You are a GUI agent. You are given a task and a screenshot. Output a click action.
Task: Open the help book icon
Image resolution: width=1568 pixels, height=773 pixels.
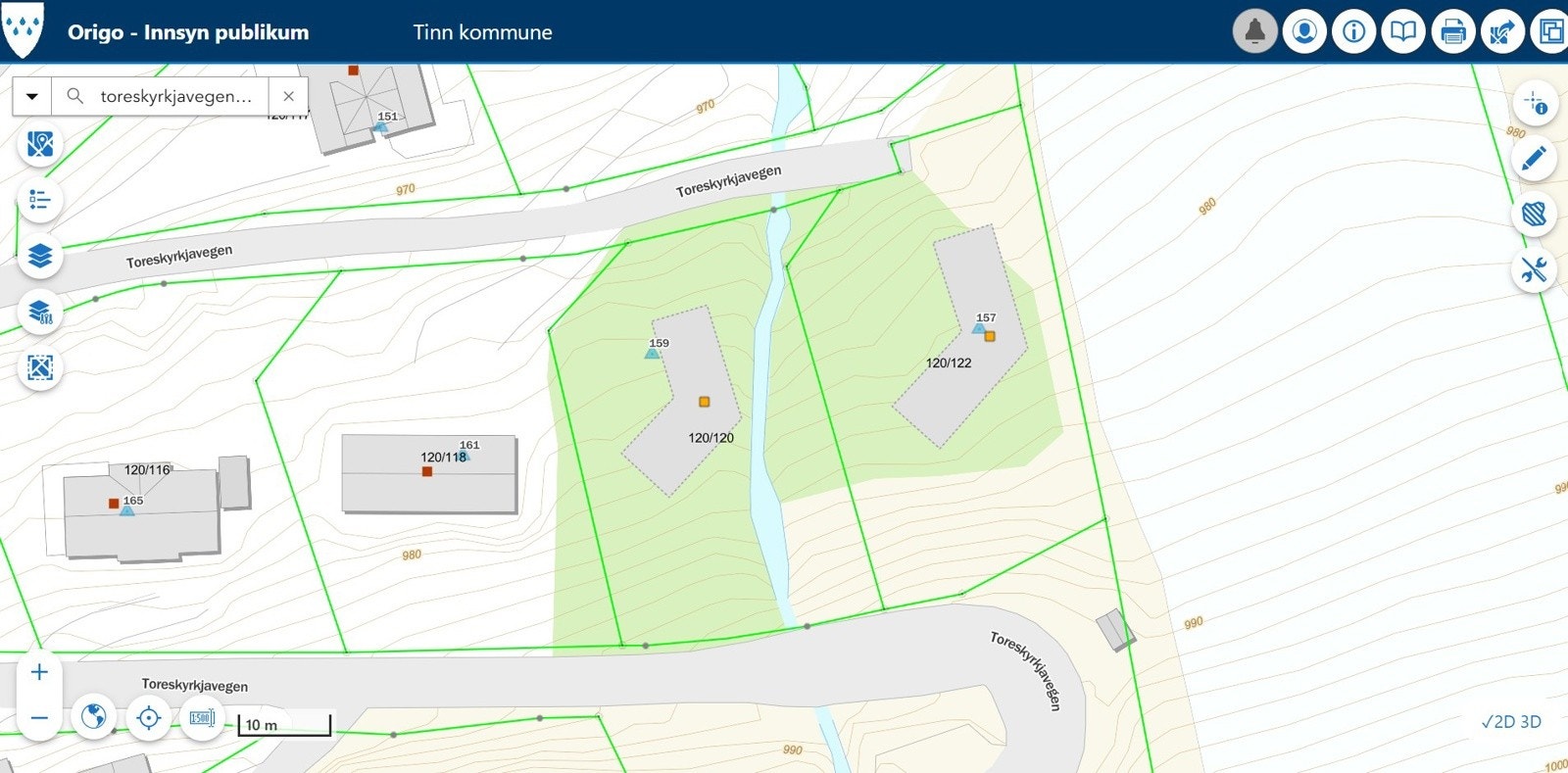tap(1403, 32)
